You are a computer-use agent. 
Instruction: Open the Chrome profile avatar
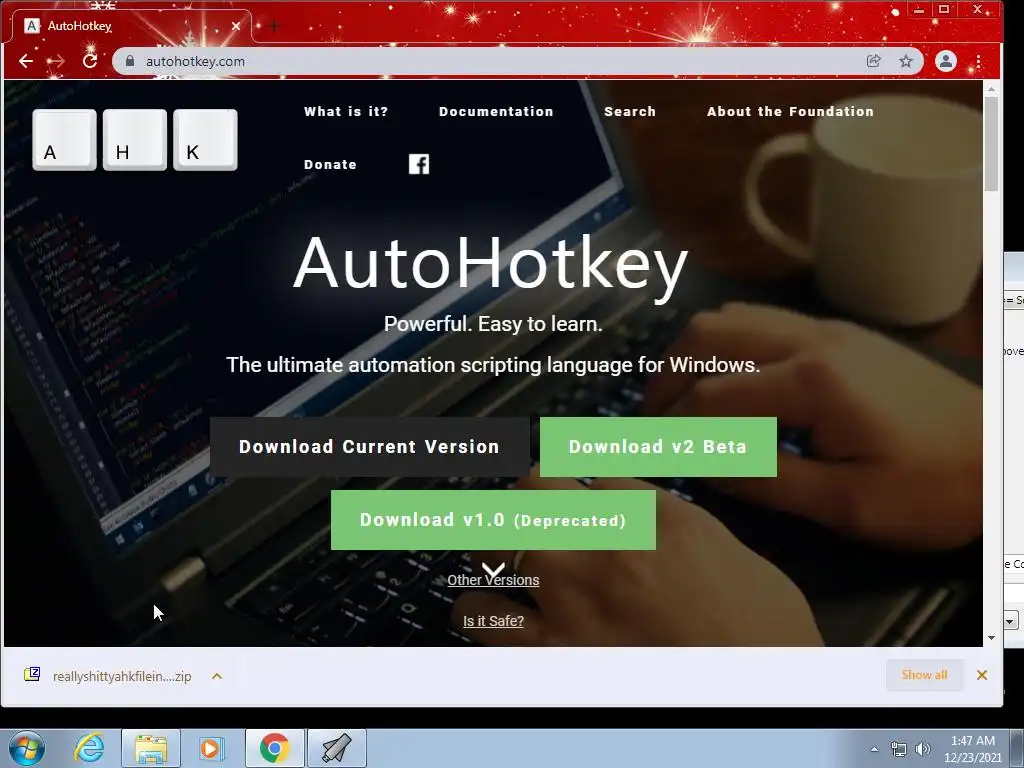(946, 61)
